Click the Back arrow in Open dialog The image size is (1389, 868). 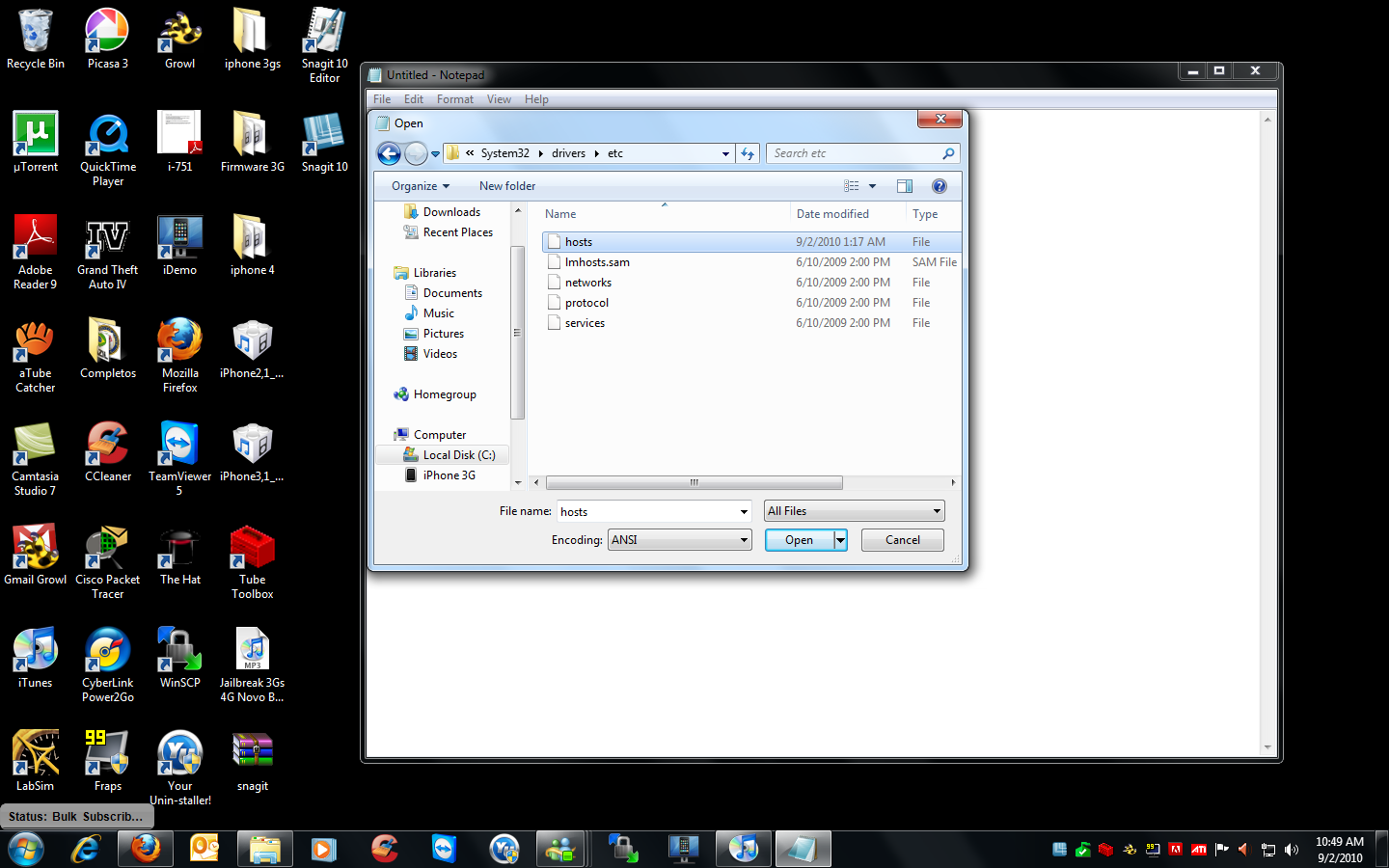(x=389, y=153)
